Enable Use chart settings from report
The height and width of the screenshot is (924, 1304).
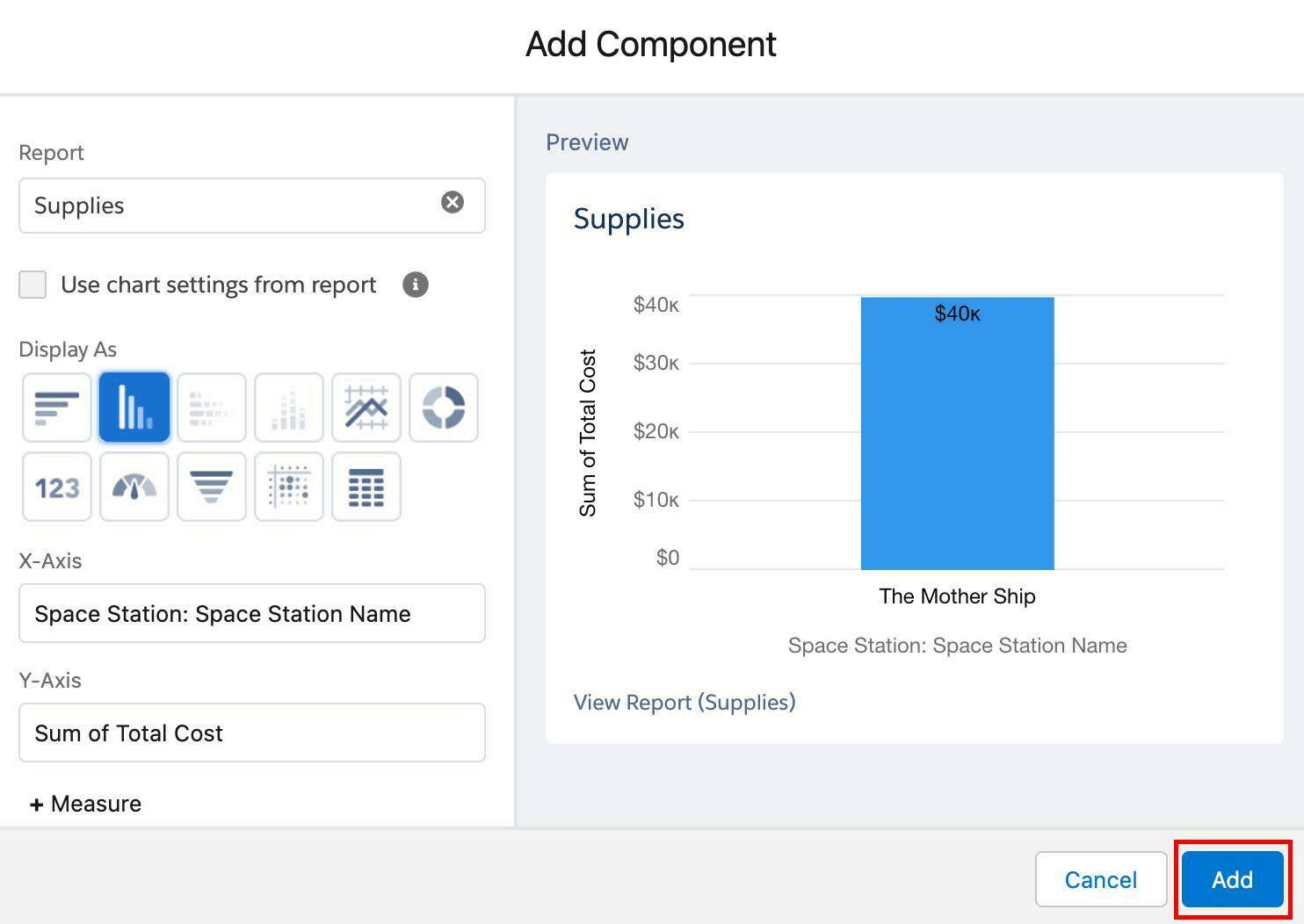(33, 285)
